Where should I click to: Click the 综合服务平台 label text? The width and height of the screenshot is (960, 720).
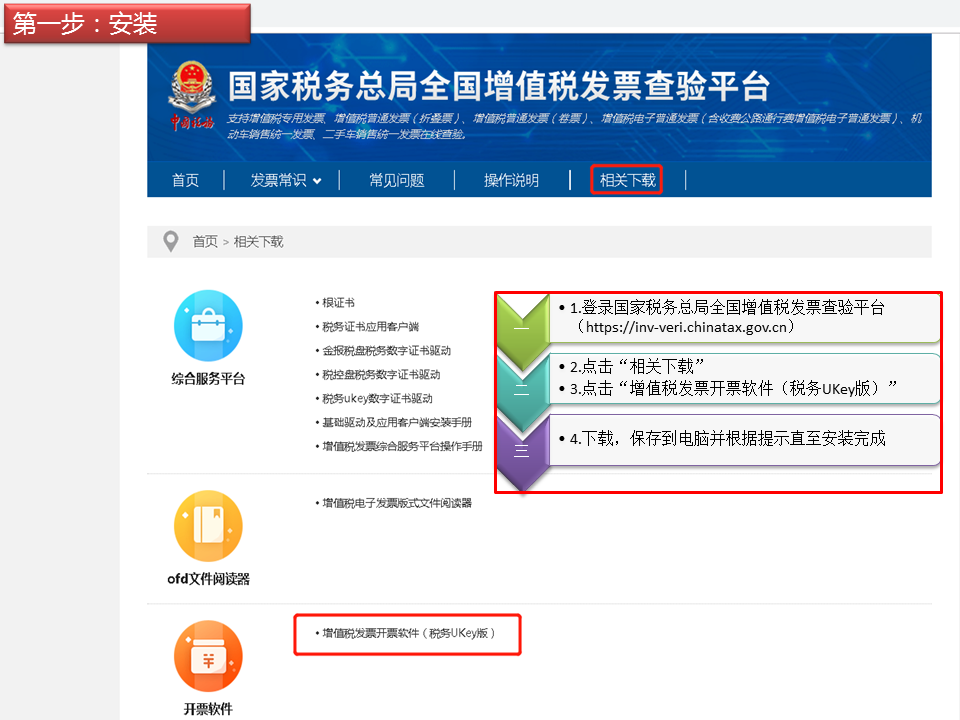[208, 378]
